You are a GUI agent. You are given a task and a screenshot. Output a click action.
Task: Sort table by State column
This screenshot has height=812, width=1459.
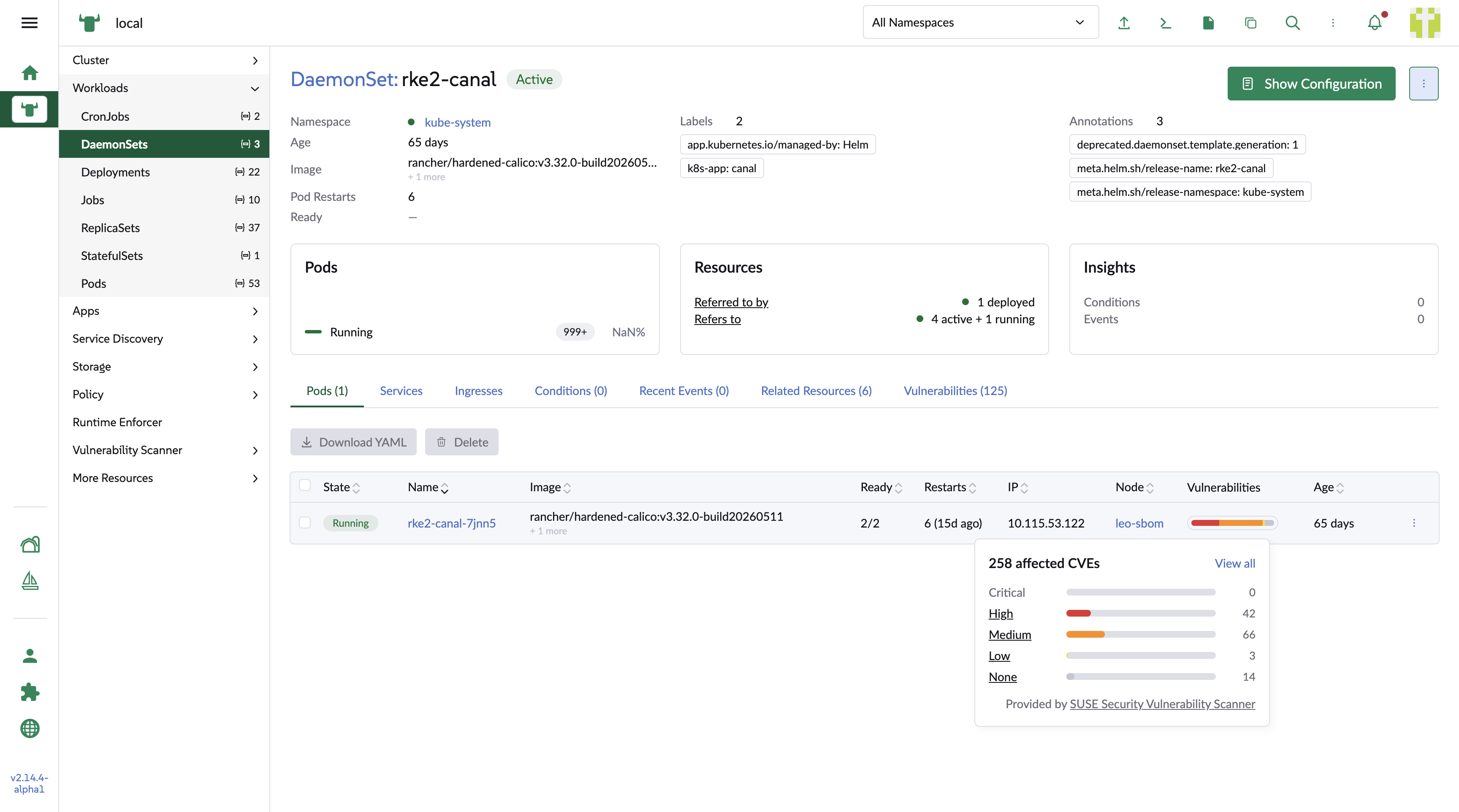click(341, 487)
